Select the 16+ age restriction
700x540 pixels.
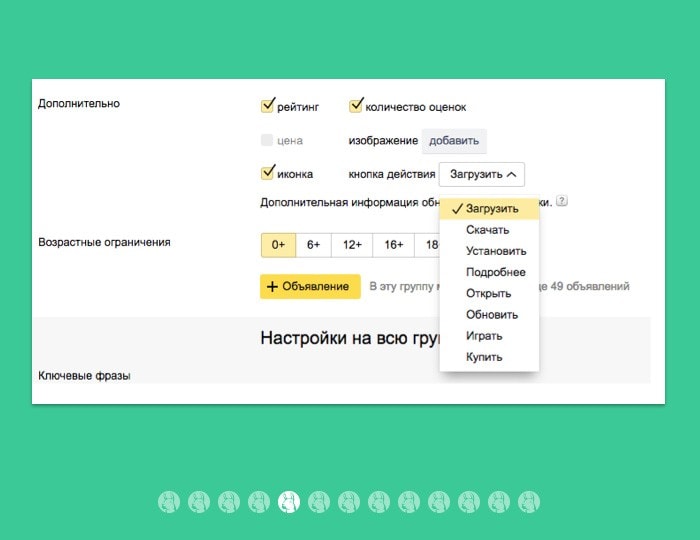tap(394, 245)
